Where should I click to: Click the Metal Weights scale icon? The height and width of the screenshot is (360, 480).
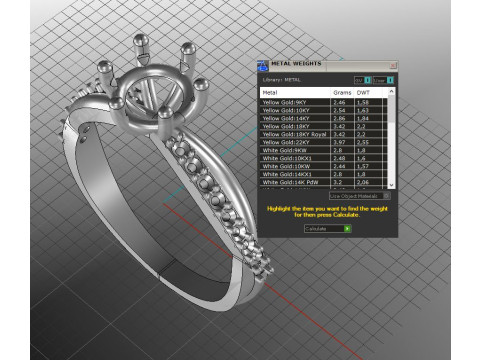click(x=263, y=66)
